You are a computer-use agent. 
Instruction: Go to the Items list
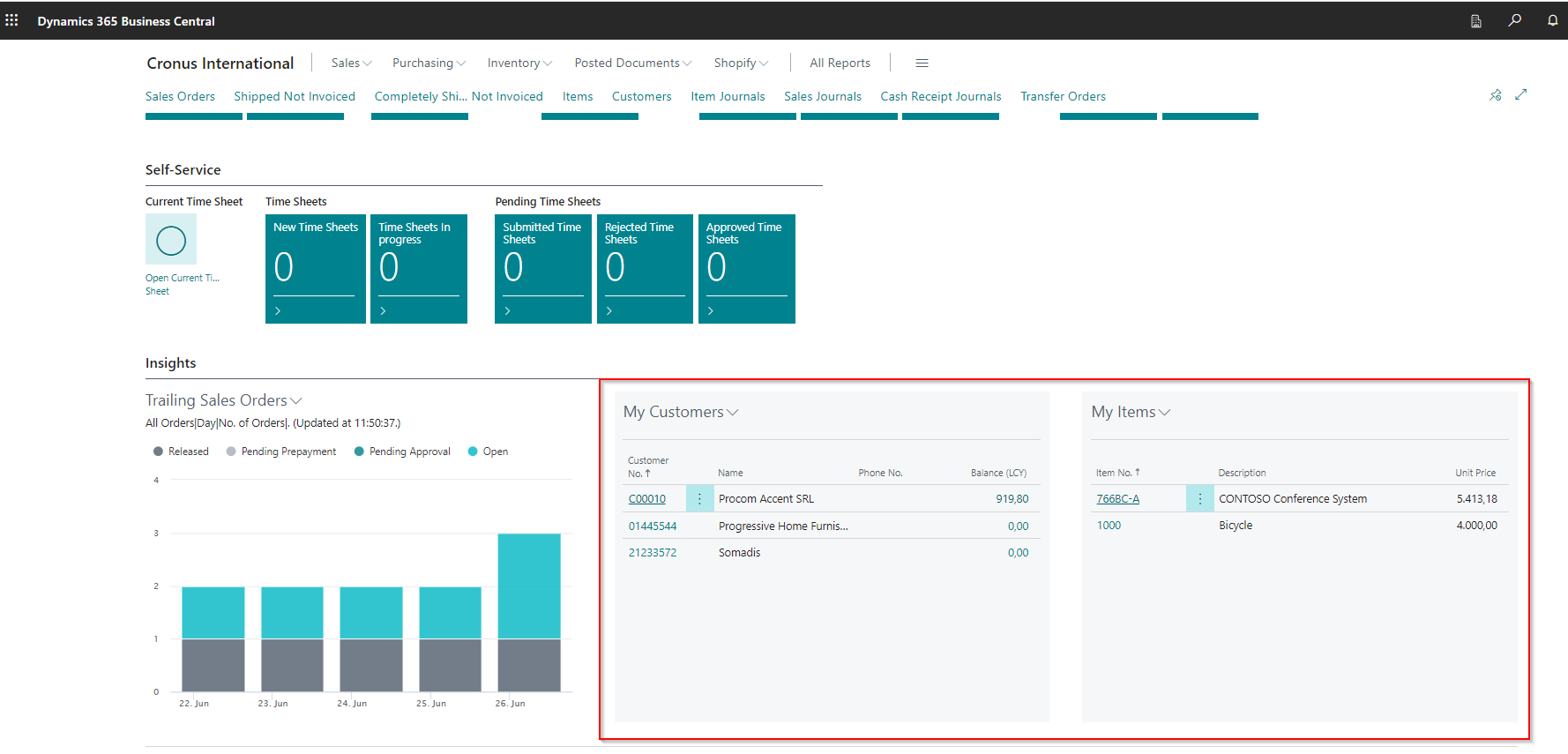(x=578, y=96)
